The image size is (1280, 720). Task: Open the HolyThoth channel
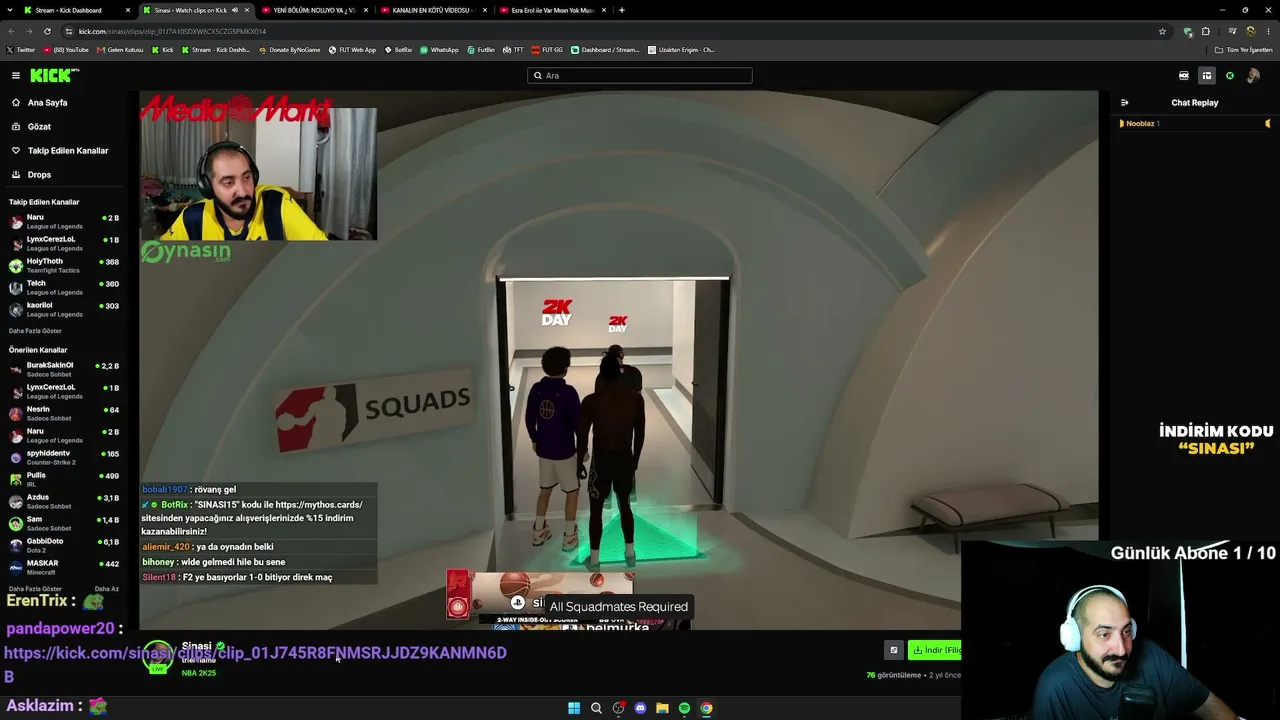coord(63,265)
